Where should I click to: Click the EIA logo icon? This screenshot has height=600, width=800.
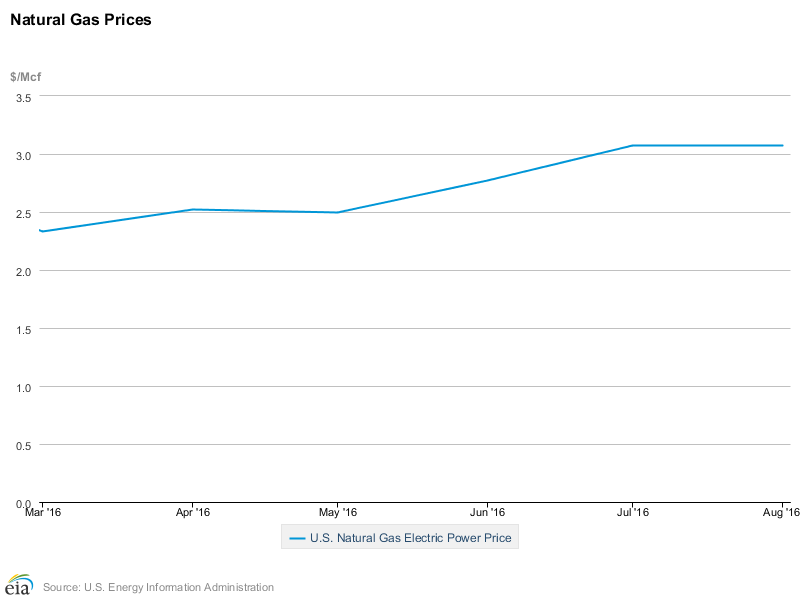pyautogui.click(x=19, y=586)
